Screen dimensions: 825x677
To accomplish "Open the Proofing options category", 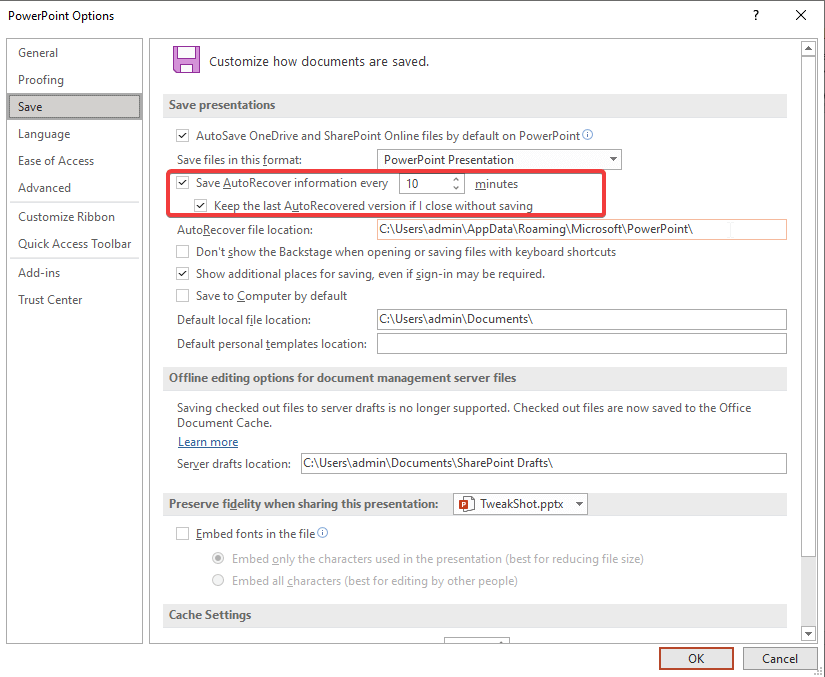I will (x=74, y=79).
